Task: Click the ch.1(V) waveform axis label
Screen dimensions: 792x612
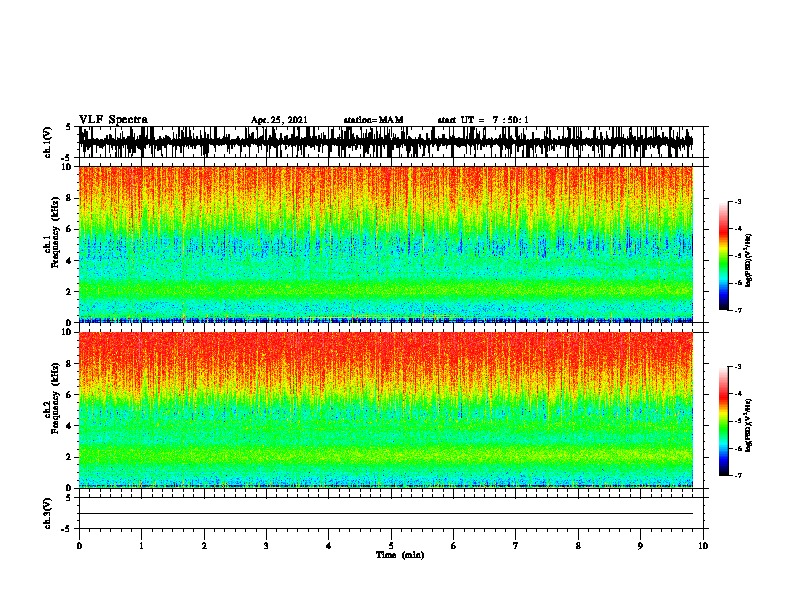Action: tap(48, 142)
